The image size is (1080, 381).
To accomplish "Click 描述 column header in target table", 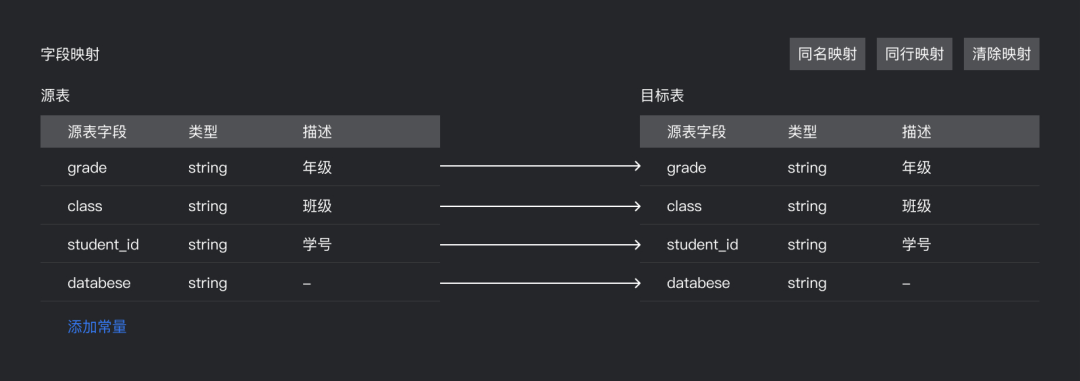I will pos(917,132).
